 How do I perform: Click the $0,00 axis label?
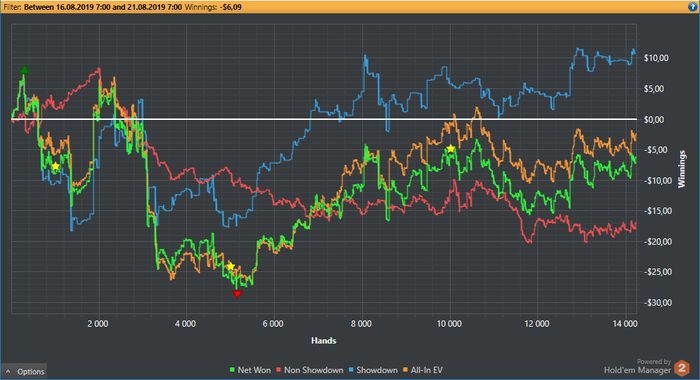click(x=654, y=119)
